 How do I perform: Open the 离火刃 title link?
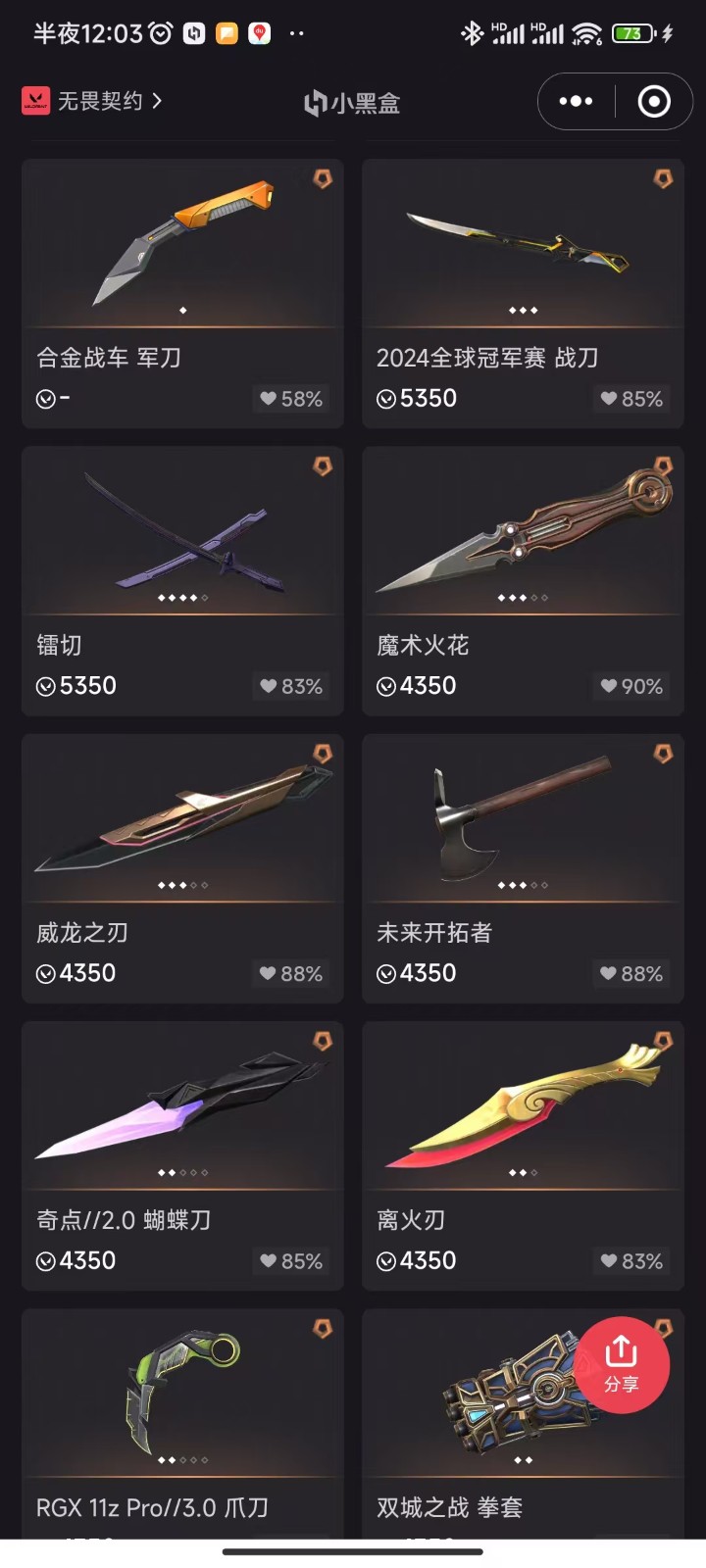coord(411,1220)
